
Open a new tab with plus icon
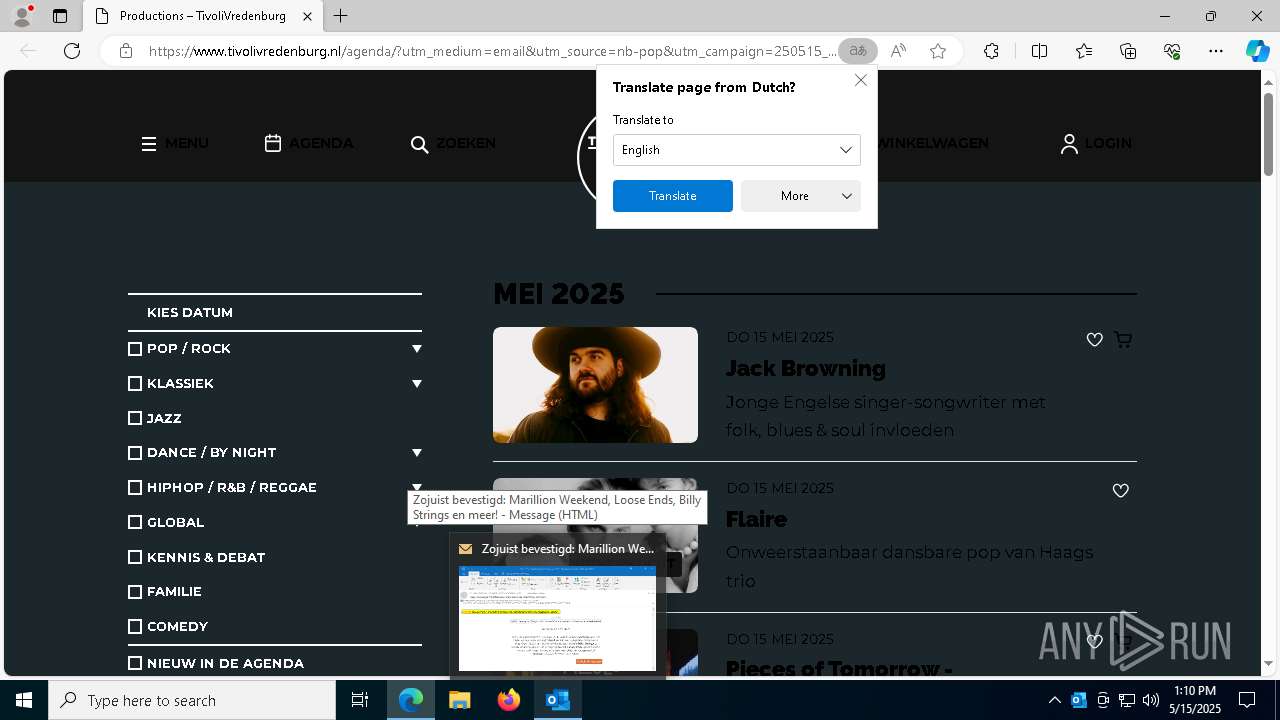pos(341,16)
